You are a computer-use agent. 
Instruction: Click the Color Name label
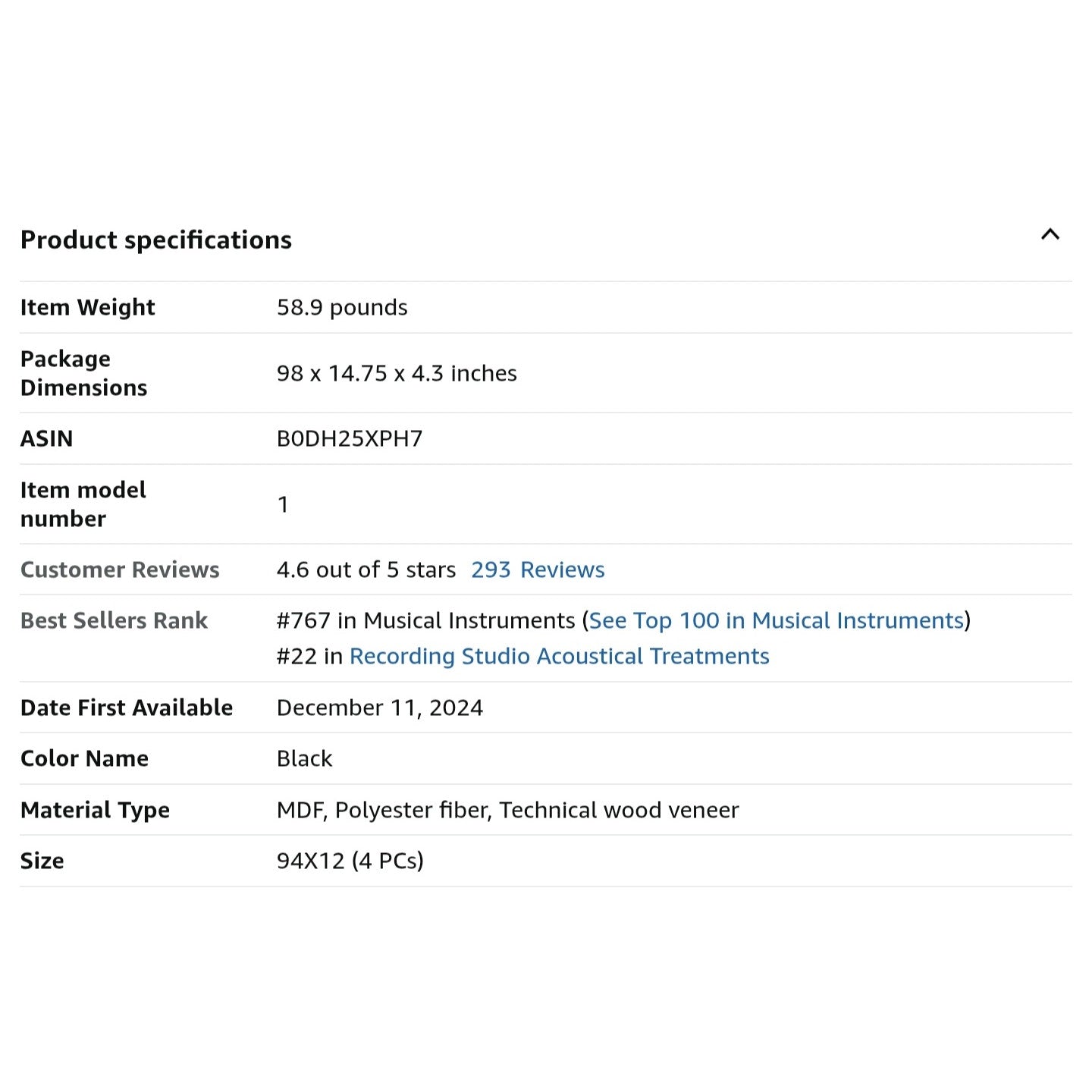tap(85, 758)
